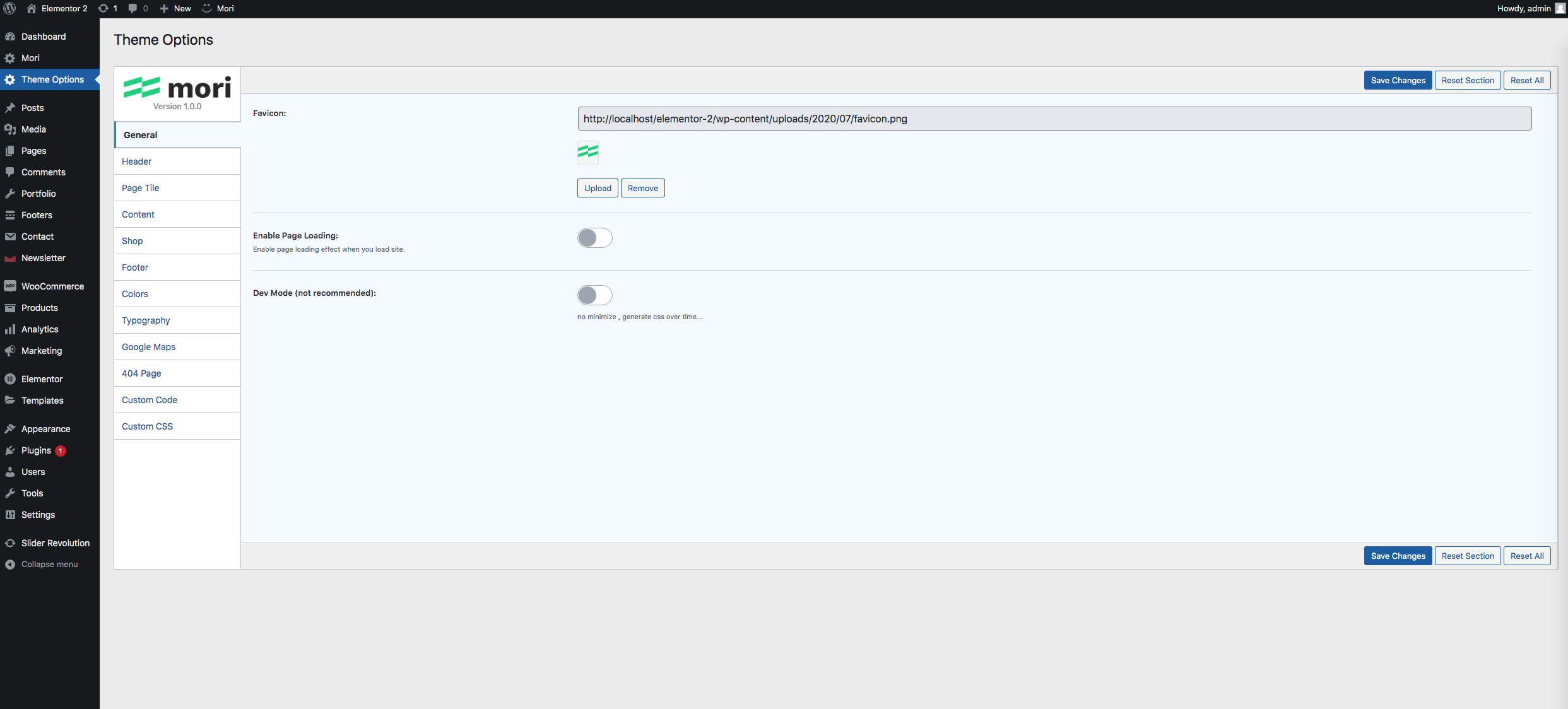The height and width of the screenshot is (709, 1568).
Task: Click the favicon preview thumbnail
Action: coord(587,152)
